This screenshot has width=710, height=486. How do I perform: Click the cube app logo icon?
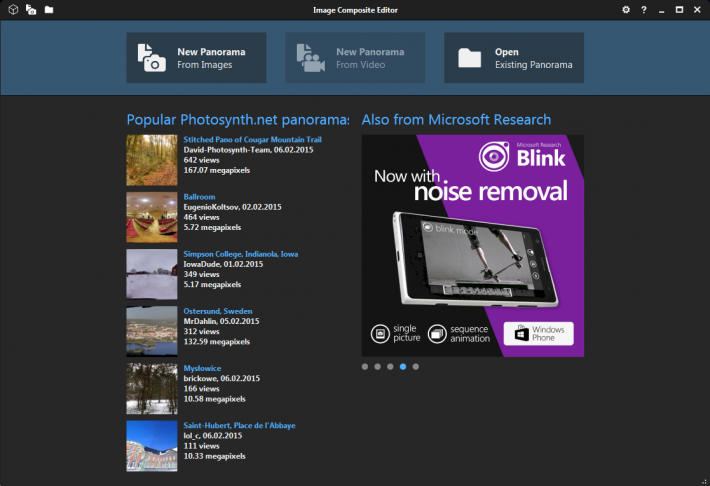(13, 10)
